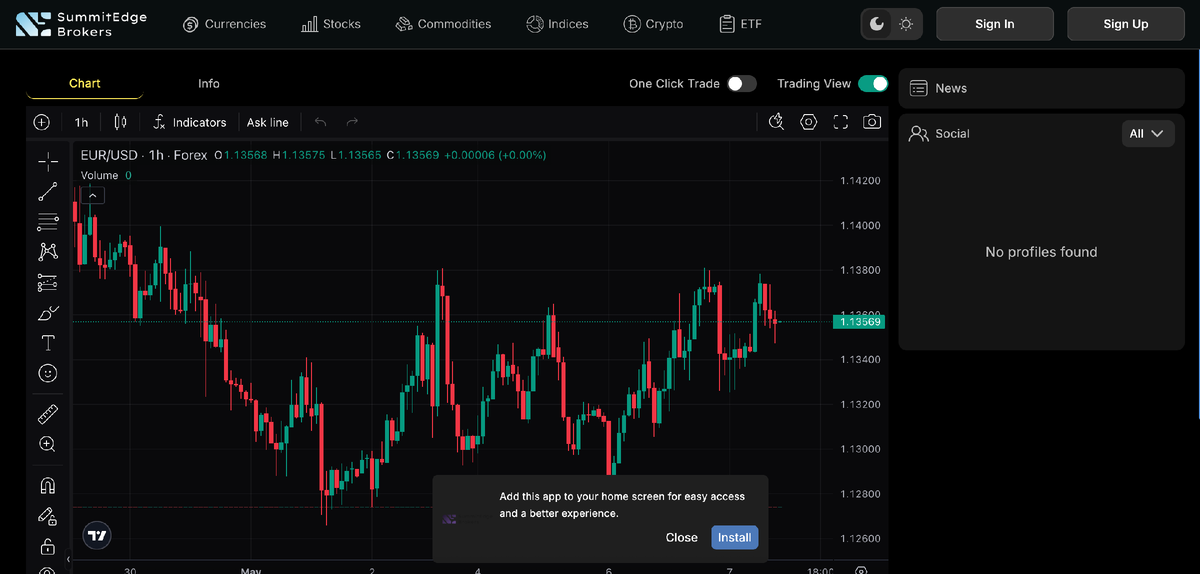This screenshot has height=574, width=1200.
Task: Click the 1.14000 price axis label
Action: point(860,226)
